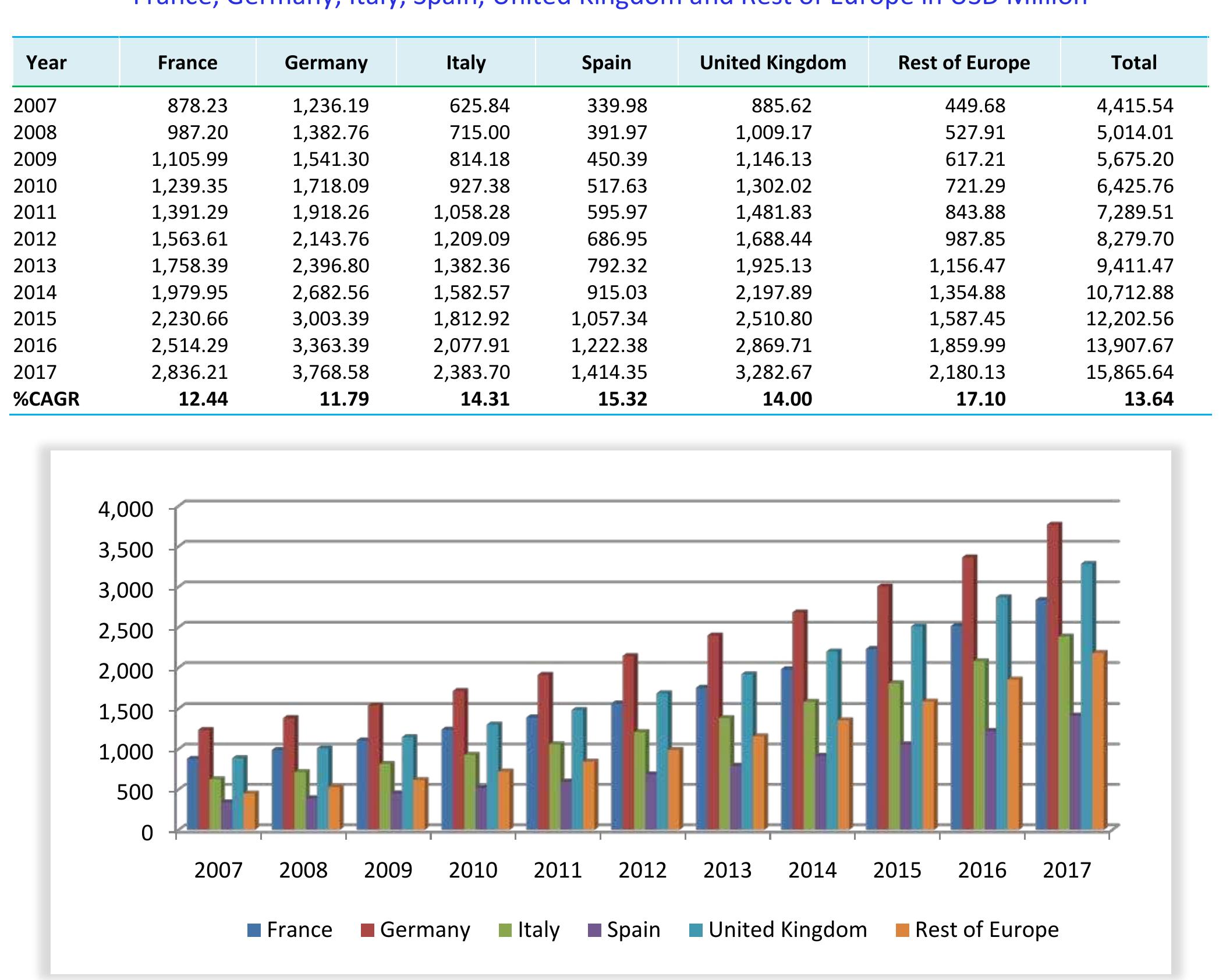Click the Spain legend color swatch
Image resolution: width=1219 pixels, height=980 pixels.
coord(594,930)
